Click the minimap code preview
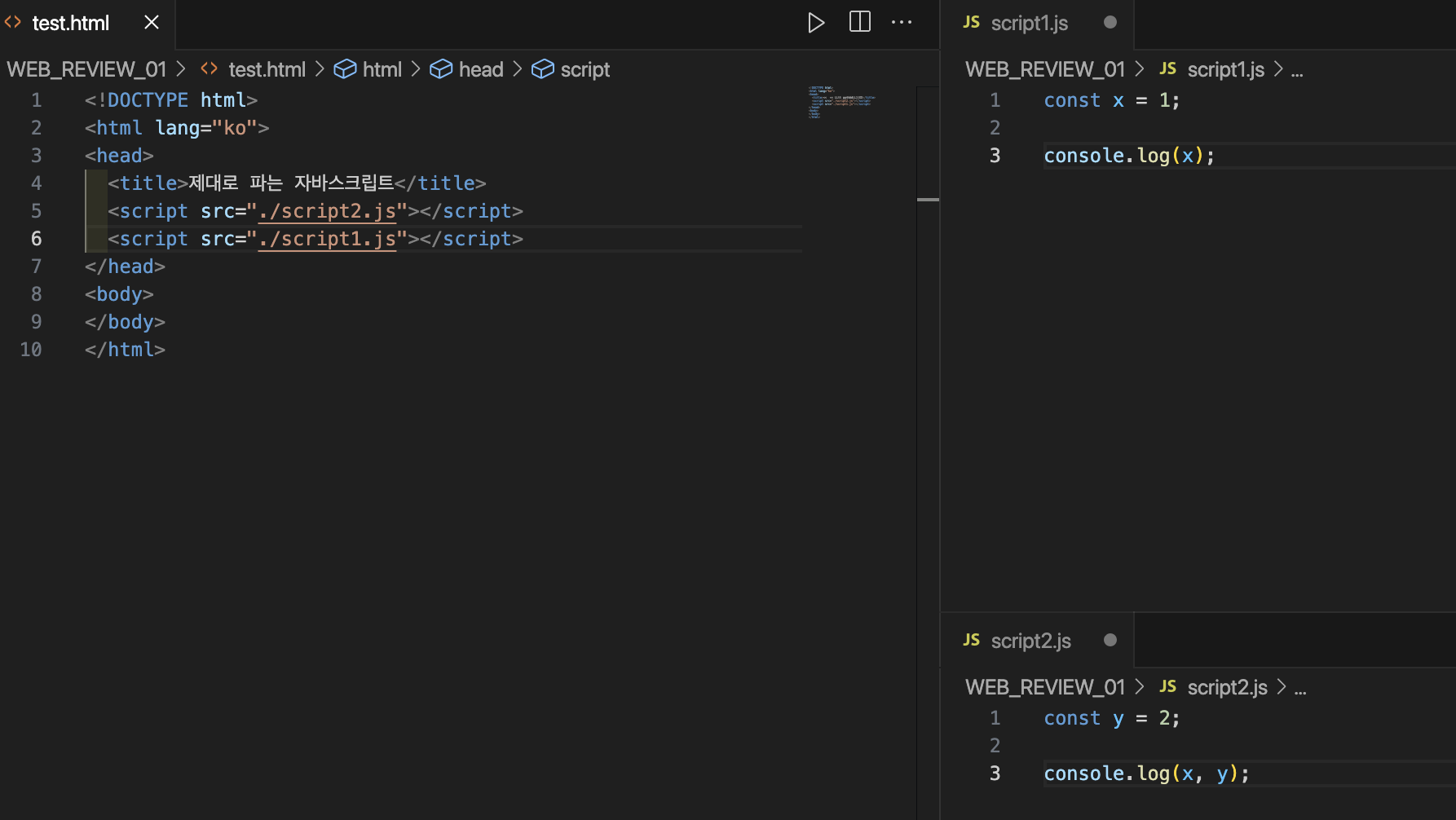 841,102
